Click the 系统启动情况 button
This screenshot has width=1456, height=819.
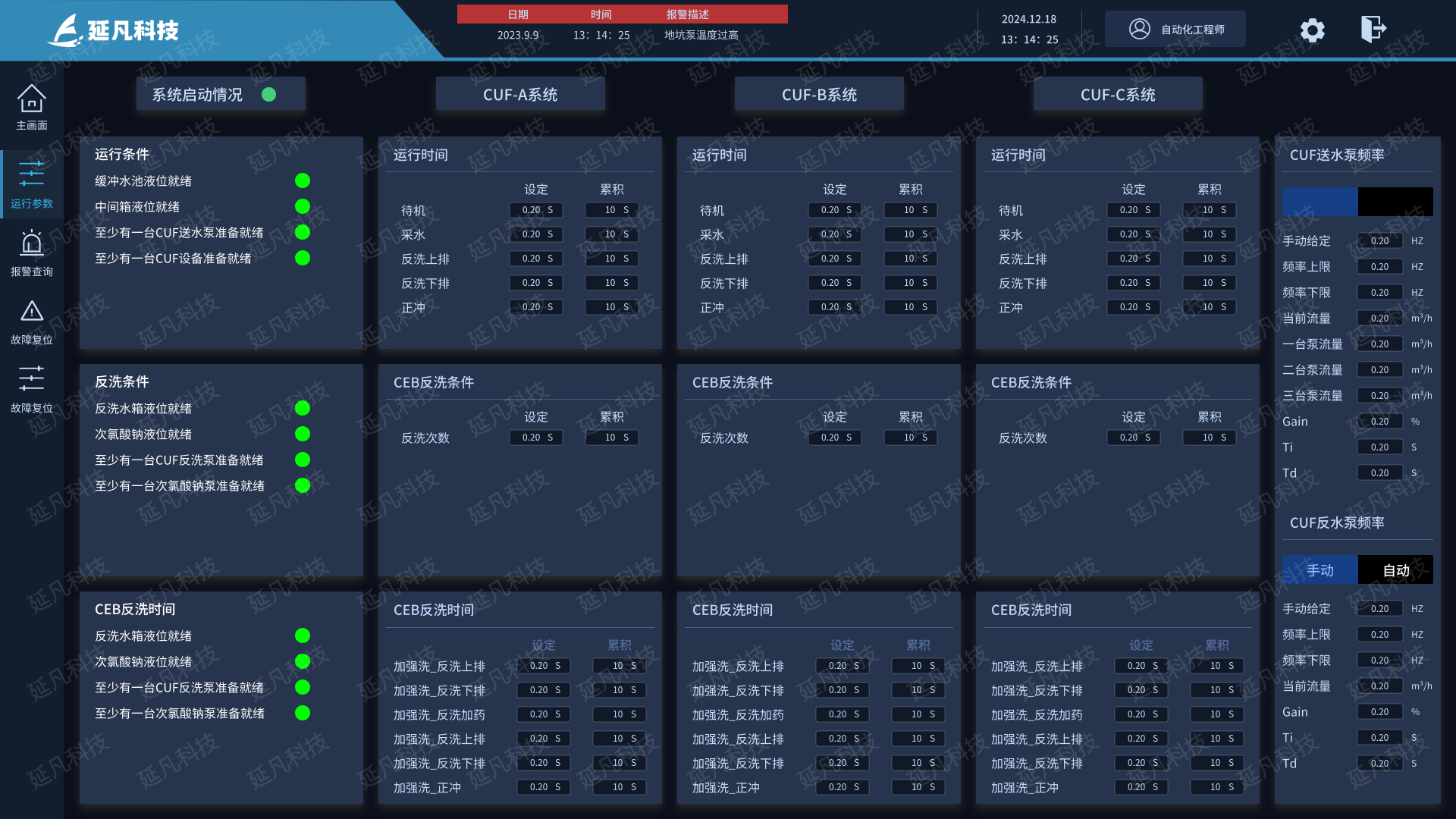(220, 93)
